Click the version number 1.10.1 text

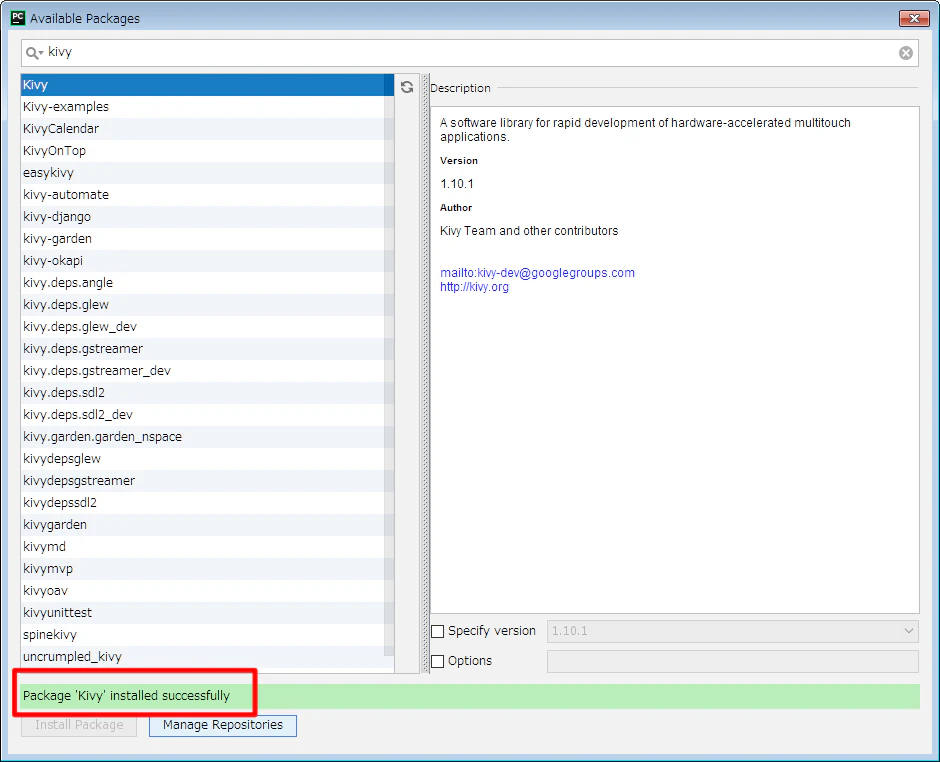click(x=457, y=184)
